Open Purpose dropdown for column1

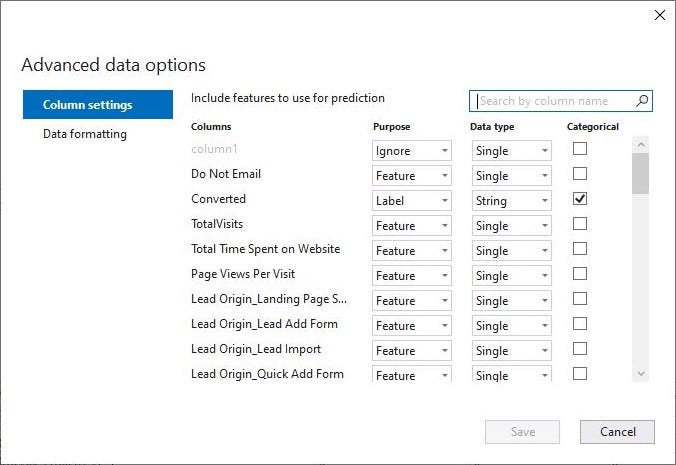[412, 151]
